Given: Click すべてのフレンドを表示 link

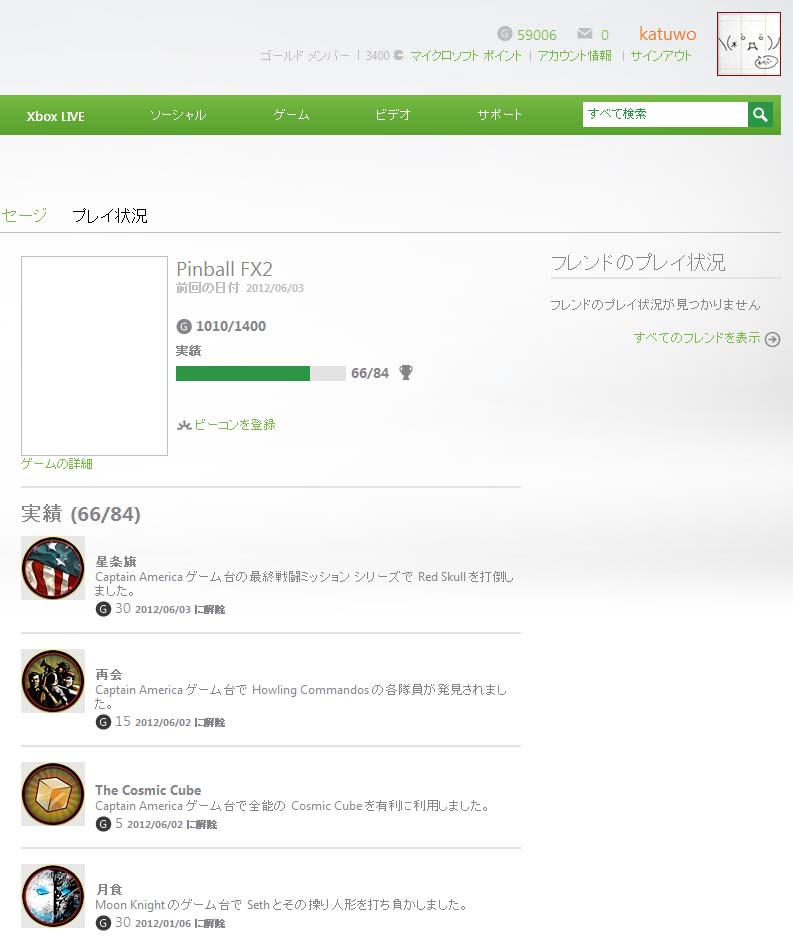Looking at the screenshot, I should click(x=697, y=338).
